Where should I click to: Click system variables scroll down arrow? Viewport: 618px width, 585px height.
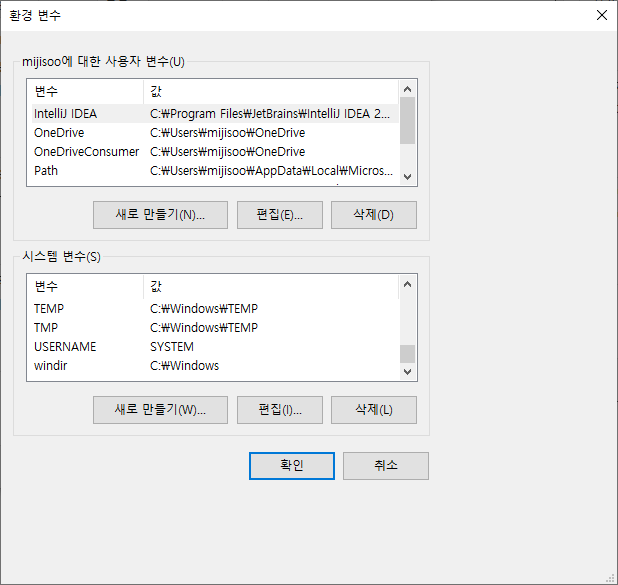tap(408, 371)
